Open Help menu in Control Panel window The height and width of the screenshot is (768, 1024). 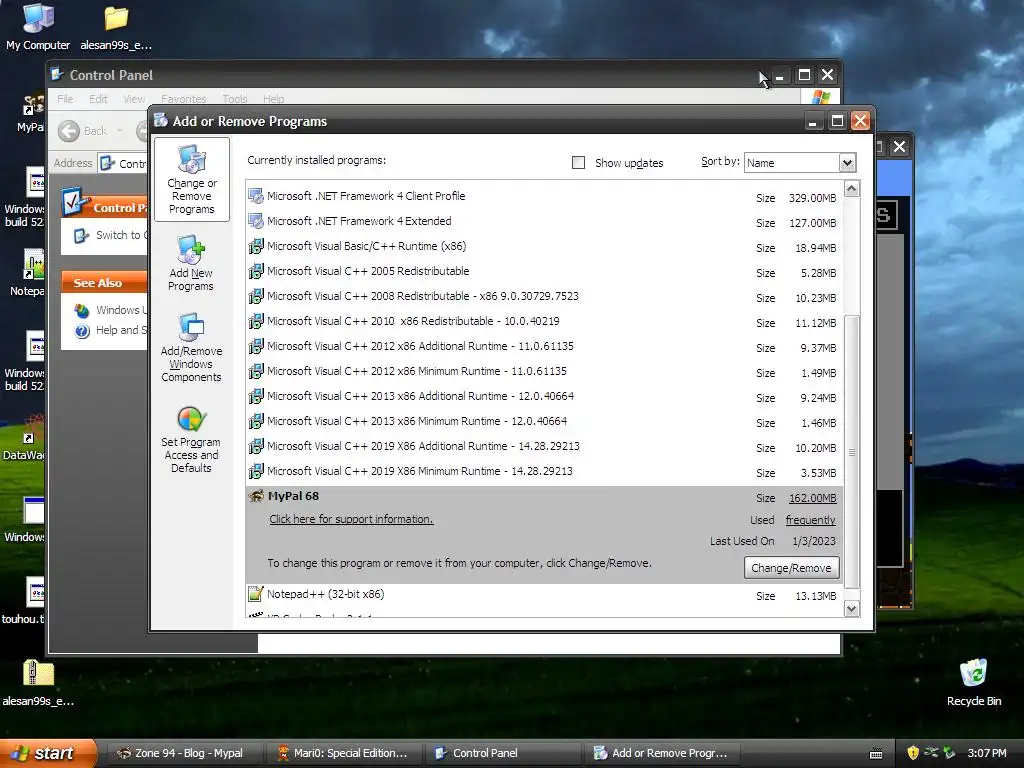(274, 99)
